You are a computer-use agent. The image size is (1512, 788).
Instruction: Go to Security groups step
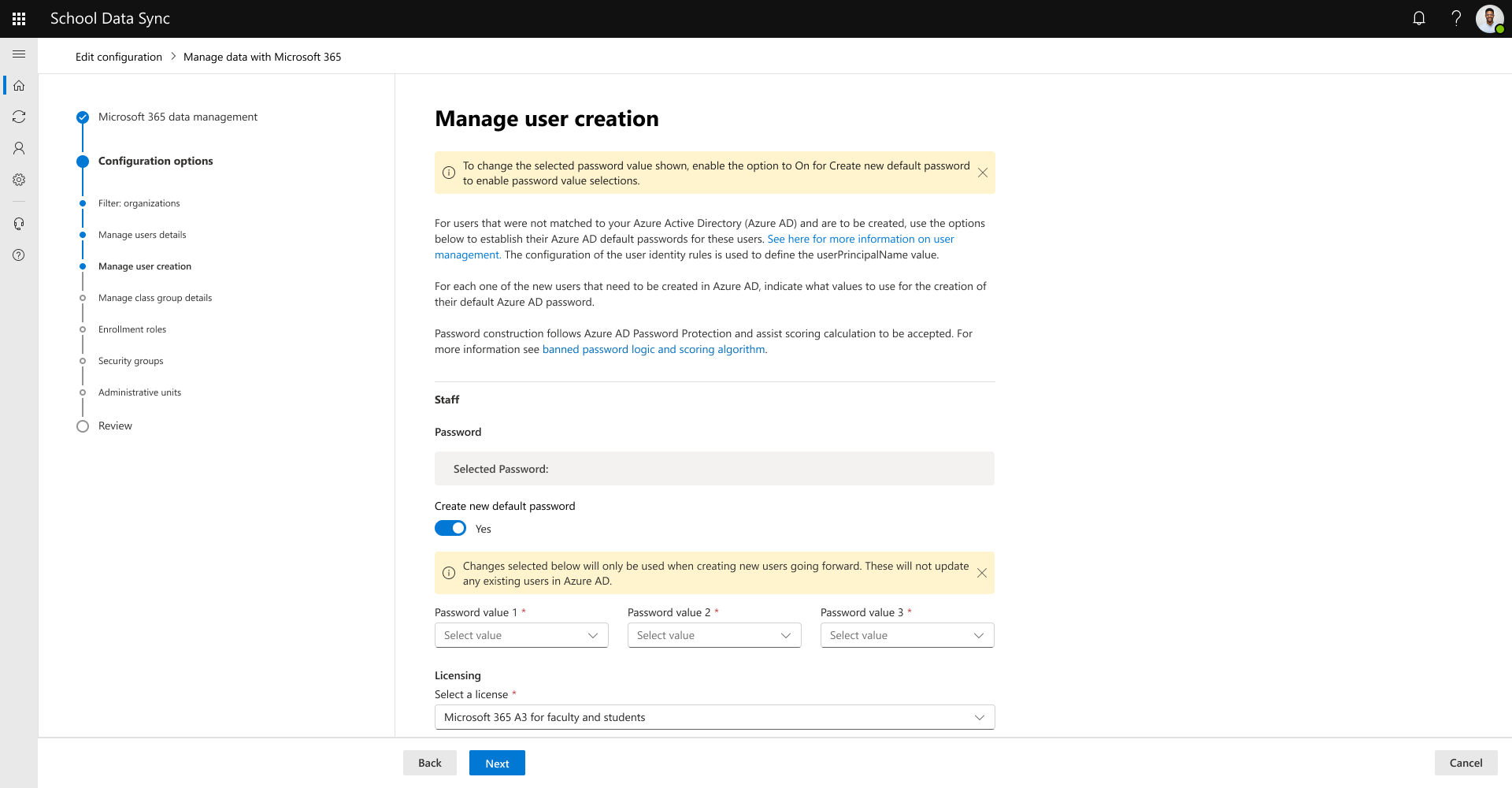(x=131, y=361)
